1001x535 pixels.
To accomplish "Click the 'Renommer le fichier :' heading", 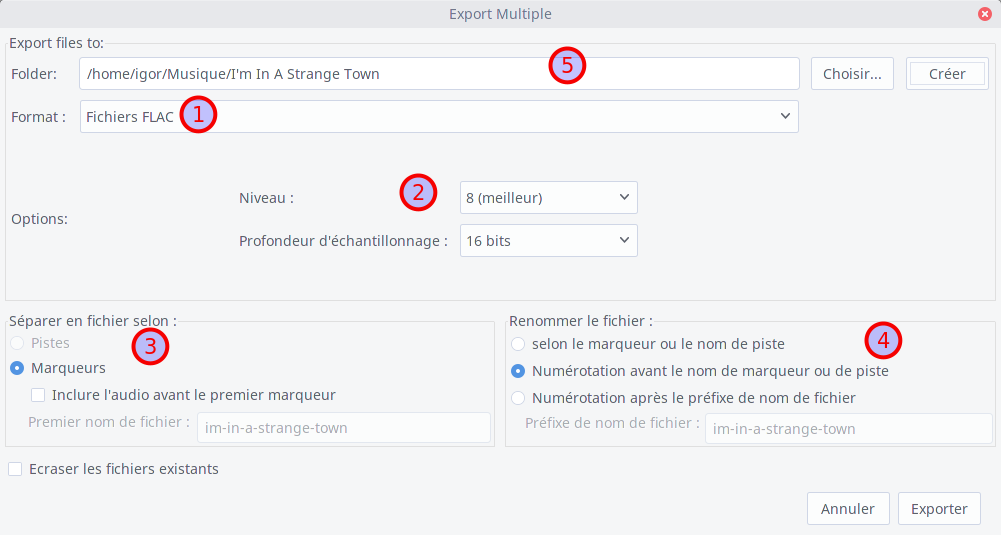I will coord(581,321).
